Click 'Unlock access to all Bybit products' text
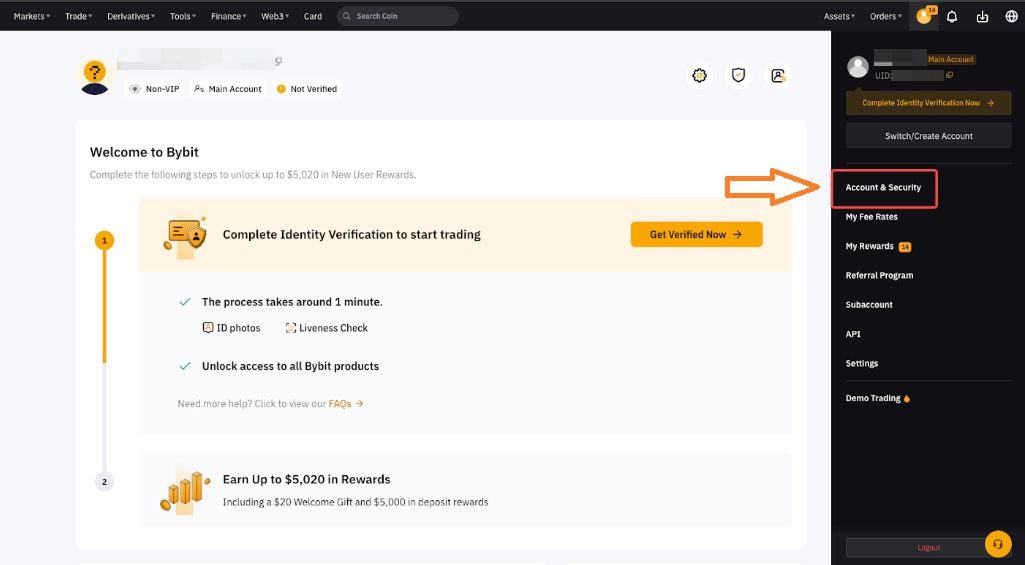 coord(290,366)
